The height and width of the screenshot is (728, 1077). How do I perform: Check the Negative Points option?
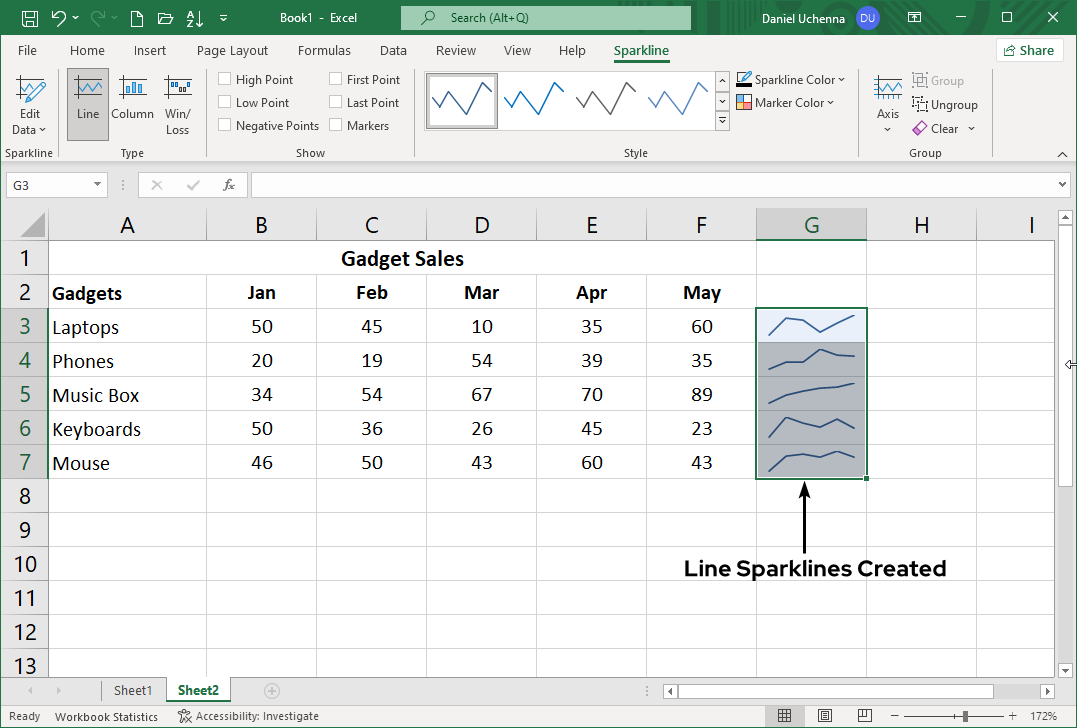coord(224,125)
